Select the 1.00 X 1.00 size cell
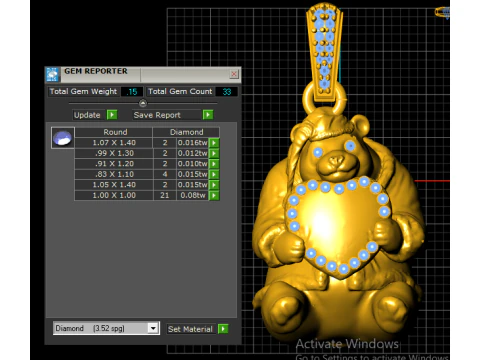Image resolution: width=480 pixels, height=360 pixels. click(x=114, y=195)
